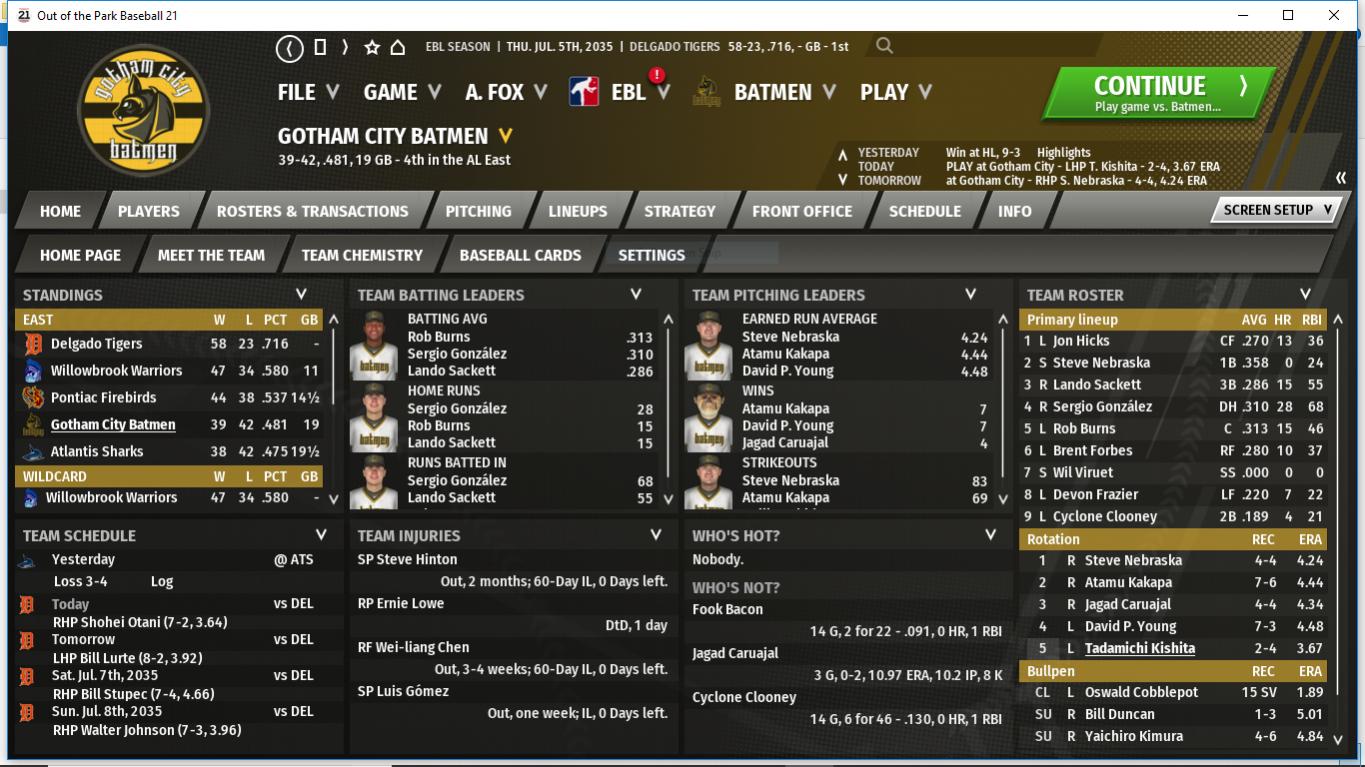Viewport: 1365px width, 767px height.
Task: Click the double-arrow collapse icon
Action: coord(1340,178)
